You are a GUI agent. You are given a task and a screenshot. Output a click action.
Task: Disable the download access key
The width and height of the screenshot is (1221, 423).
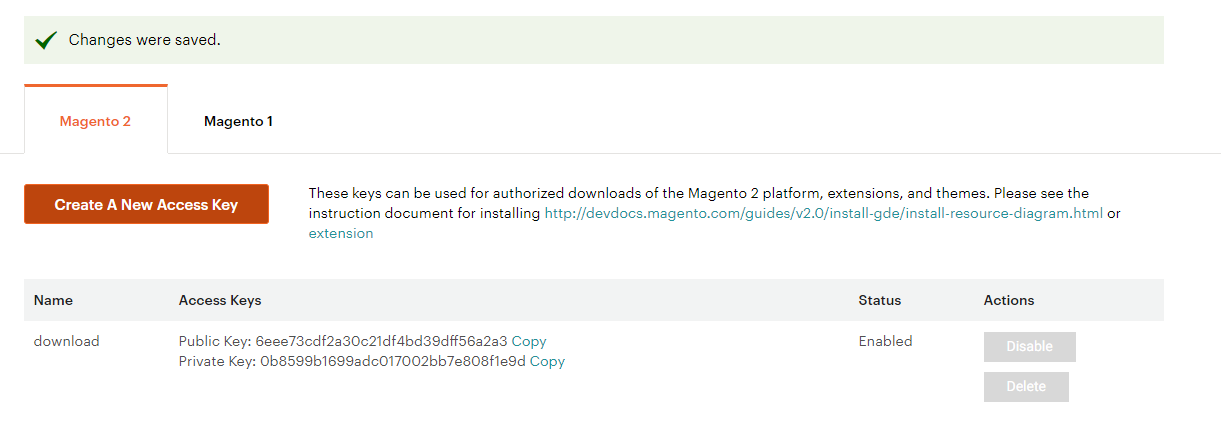pos(1029,346)
